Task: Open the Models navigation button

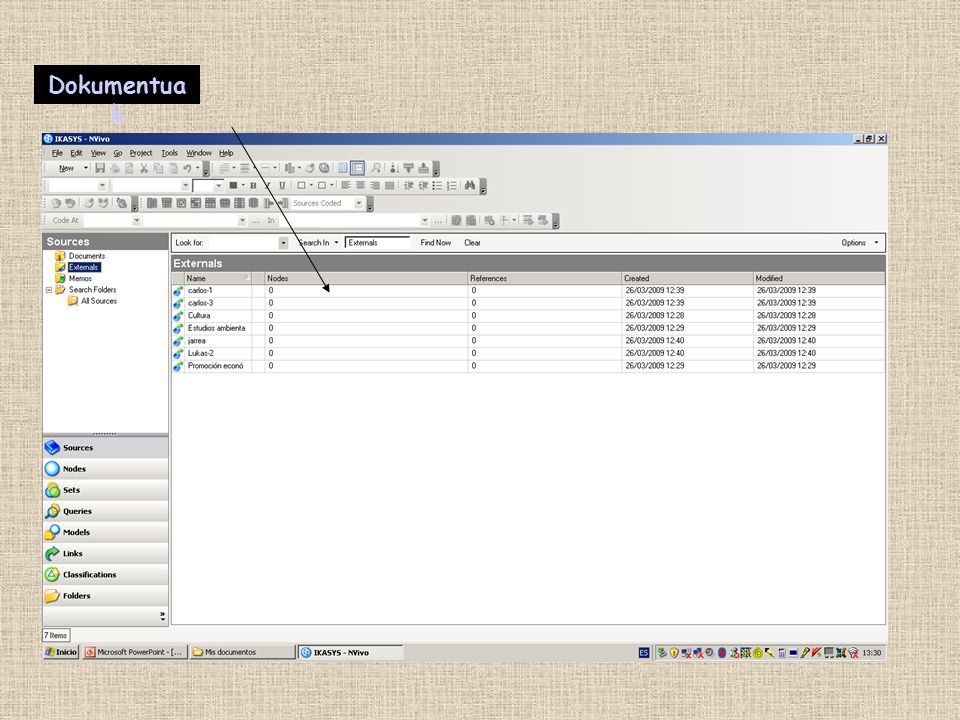Action: pyautogui.click(x=105, y=532)
